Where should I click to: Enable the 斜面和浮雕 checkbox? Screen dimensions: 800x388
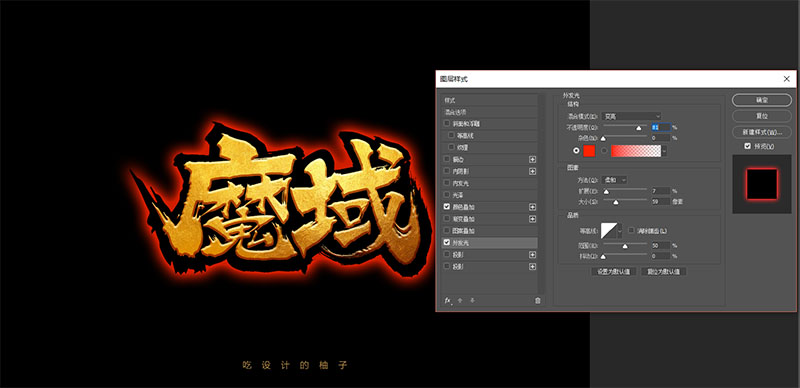tap(447, 124)
